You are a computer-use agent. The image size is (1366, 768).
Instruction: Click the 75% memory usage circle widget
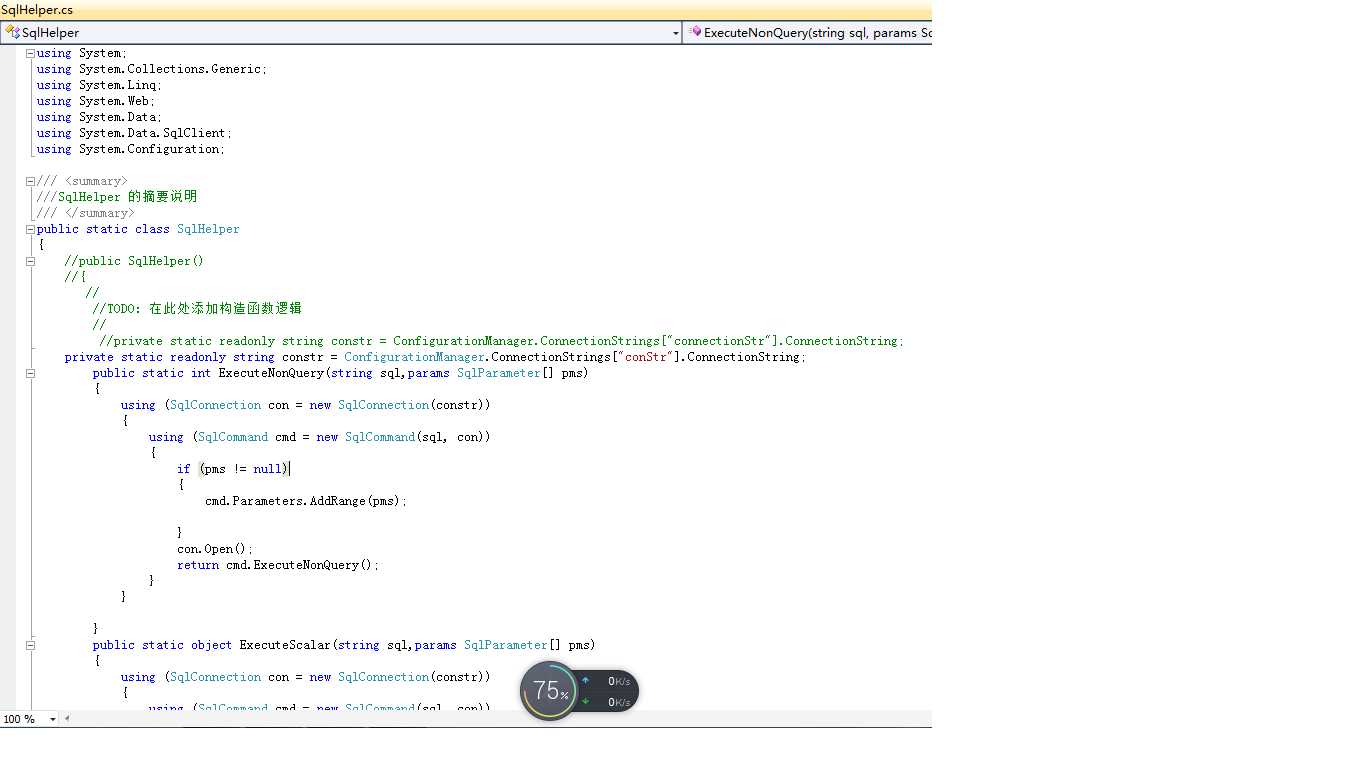[x=549, y=690]
